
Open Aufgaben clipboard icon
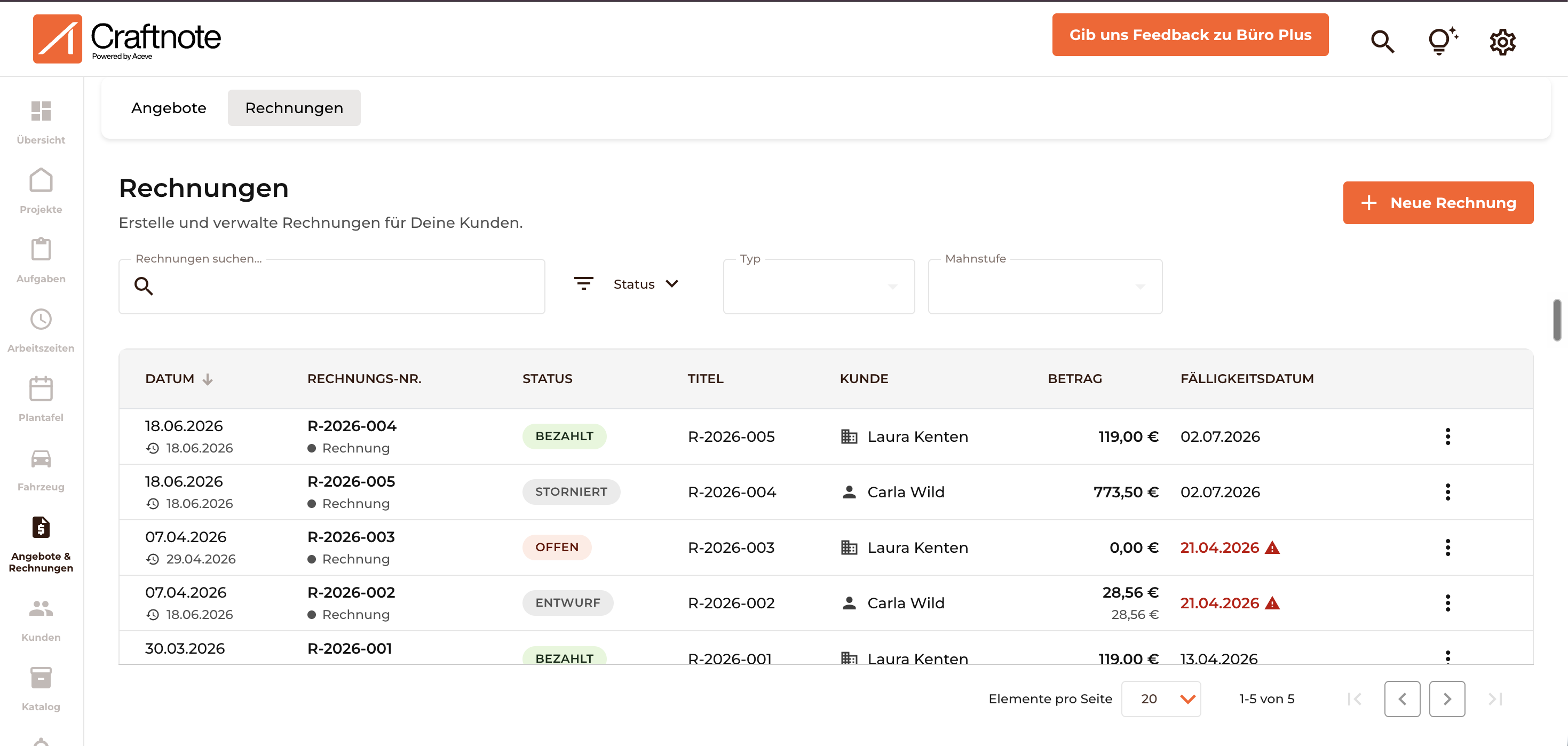[x=41, y=249]
